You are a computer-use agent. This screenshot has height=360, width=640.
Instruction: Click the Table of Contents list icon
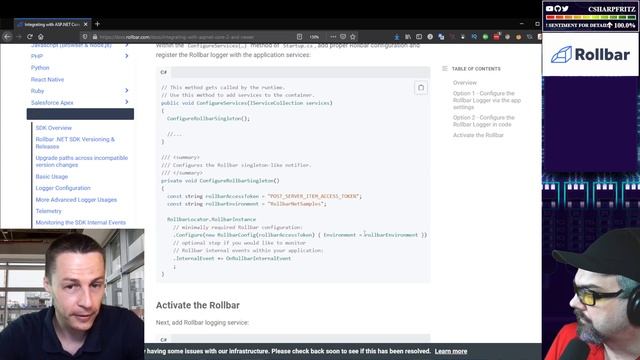[445, 69]
